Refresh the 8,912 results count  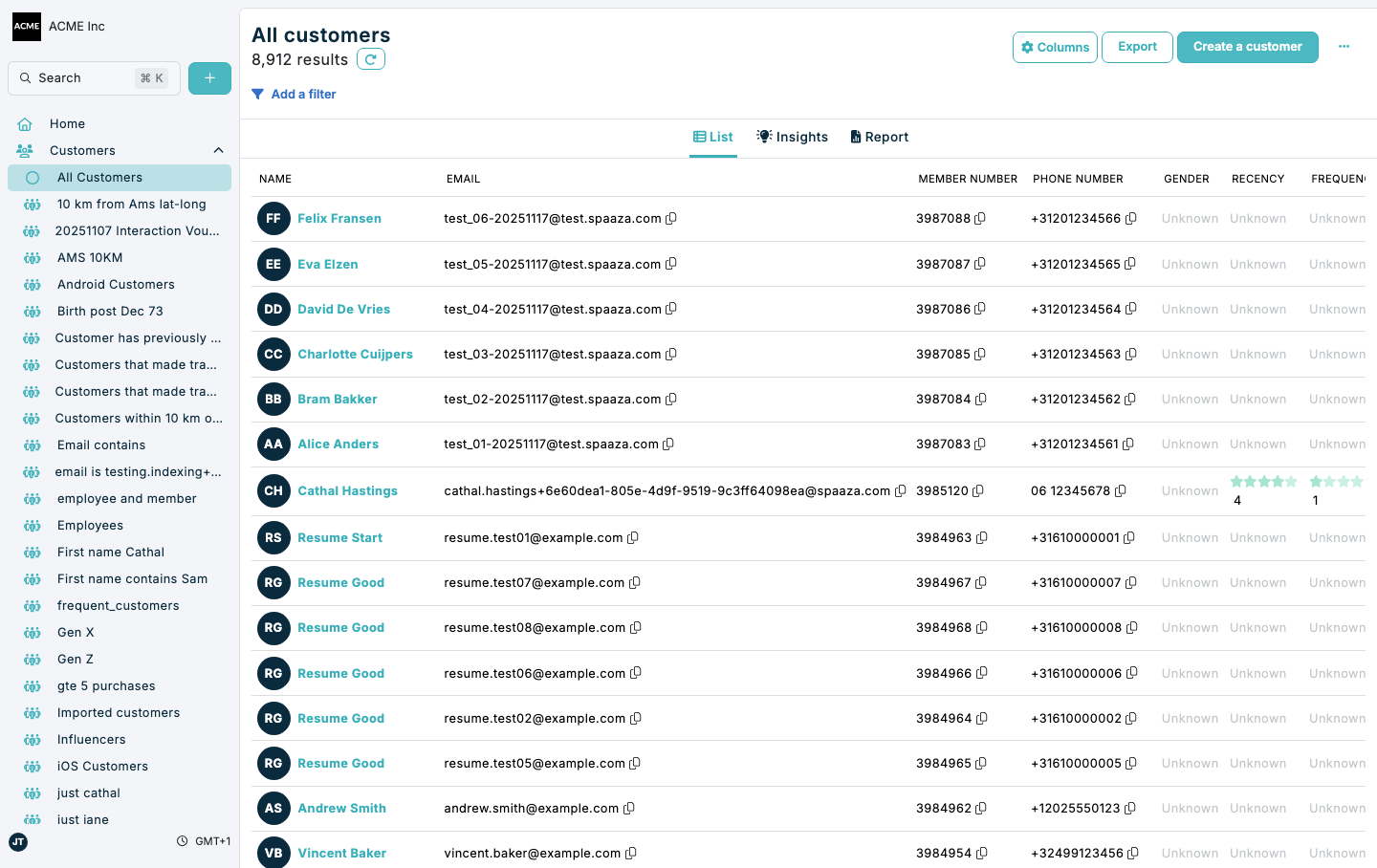(371, 58)
